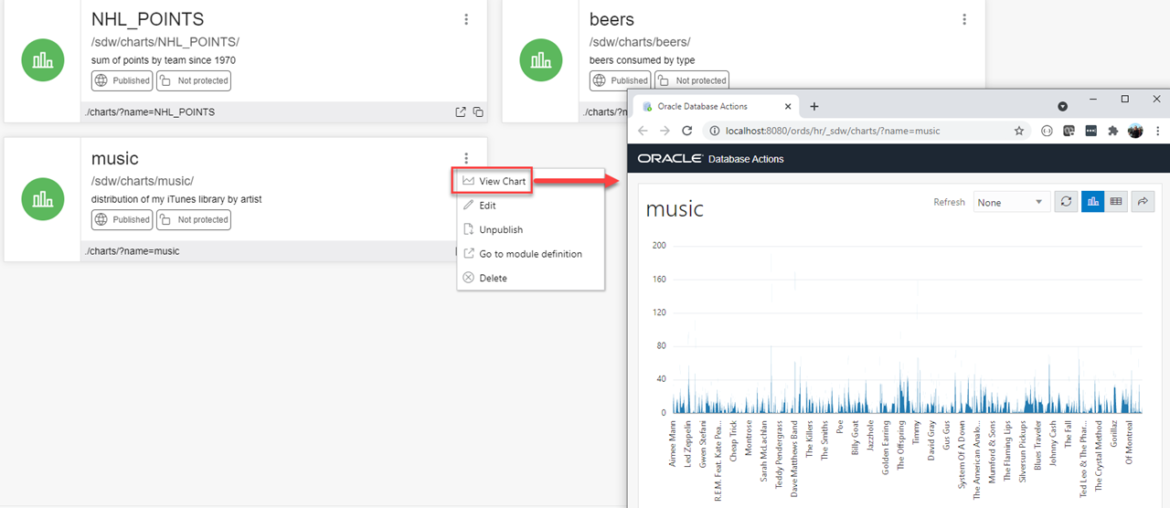The height and width of the screenshot is (508, 1170).
Task: Click the NHL_POINTS card title
Action: (x=147, y=19)
